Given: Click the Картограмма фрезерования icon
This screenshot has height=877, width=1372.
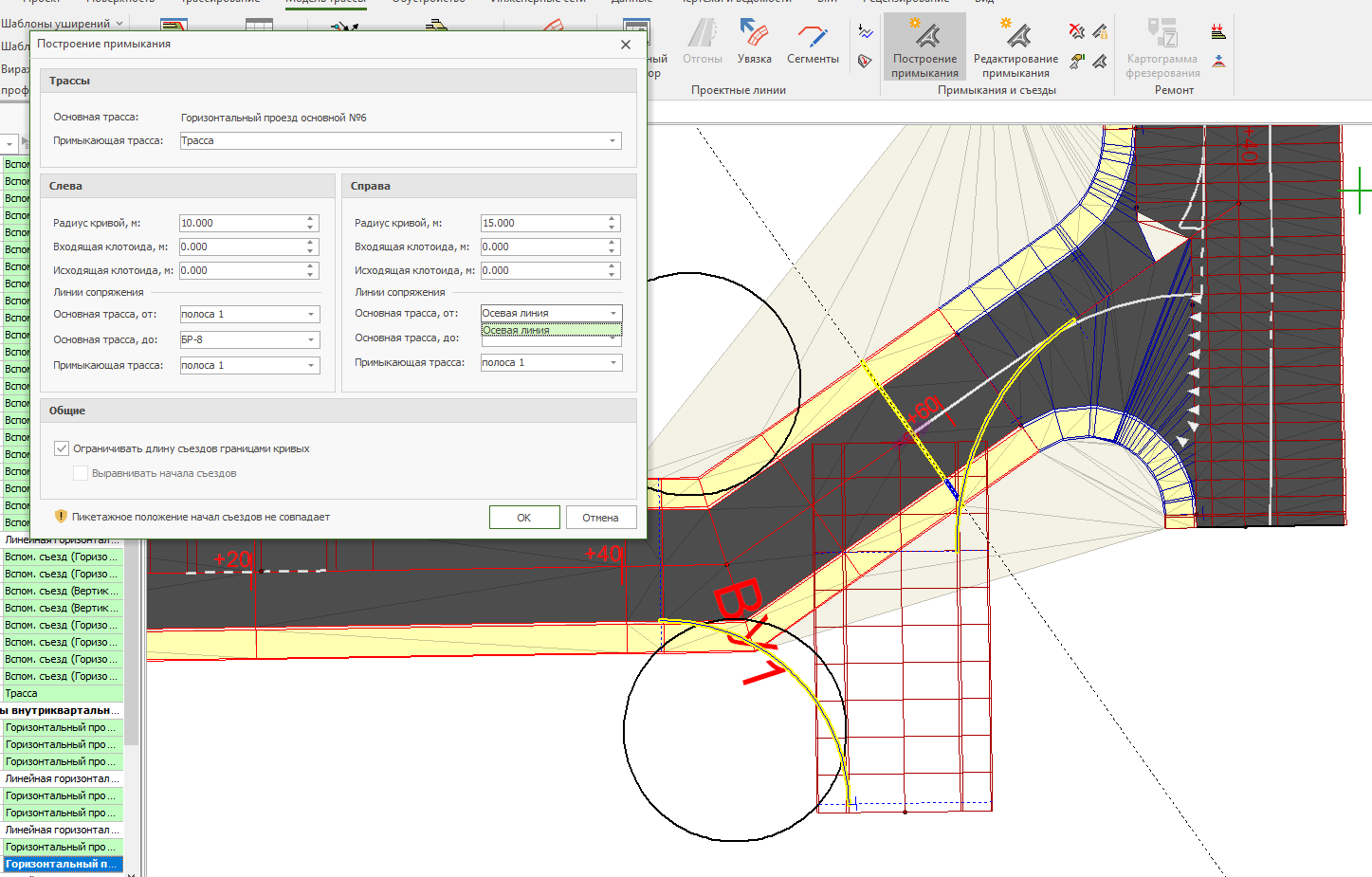Looking at the screenshot, I should pos(1162,47).
